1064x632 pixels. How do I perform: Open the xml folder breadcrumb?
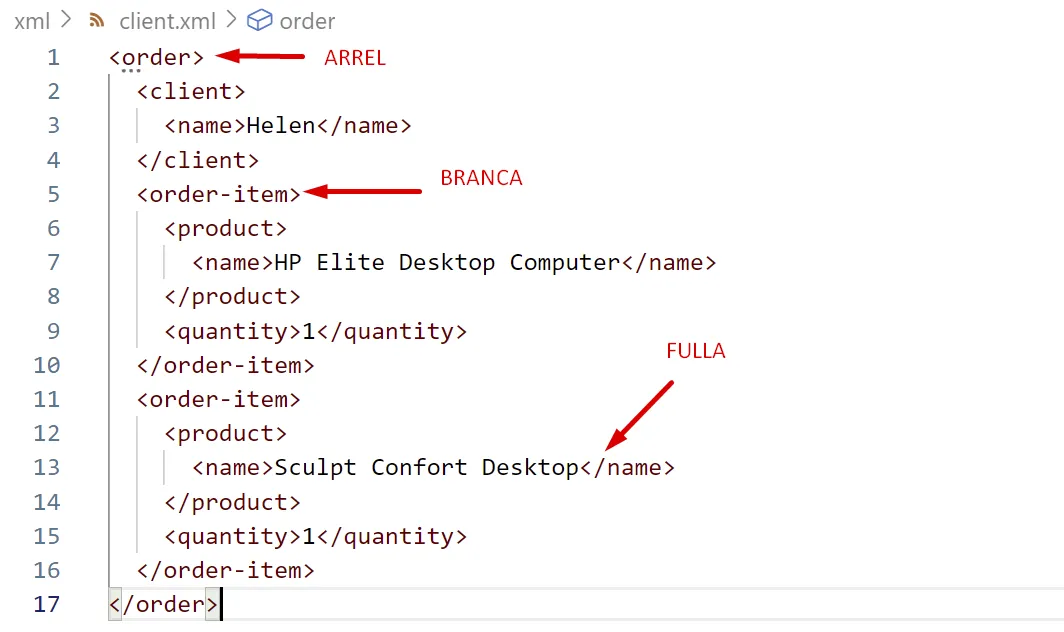pyautogui.click(x=32, y=20)
